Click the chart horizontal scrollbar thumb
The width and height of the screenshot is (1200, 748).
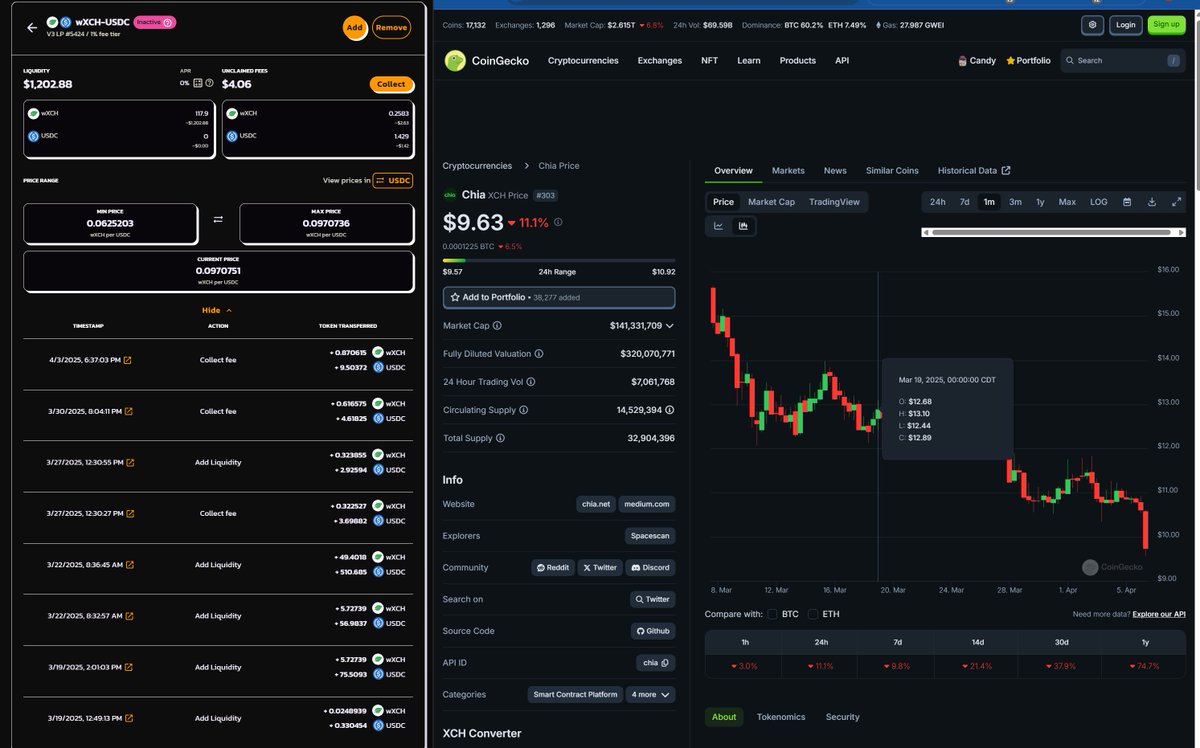(x=1050, y=232)
